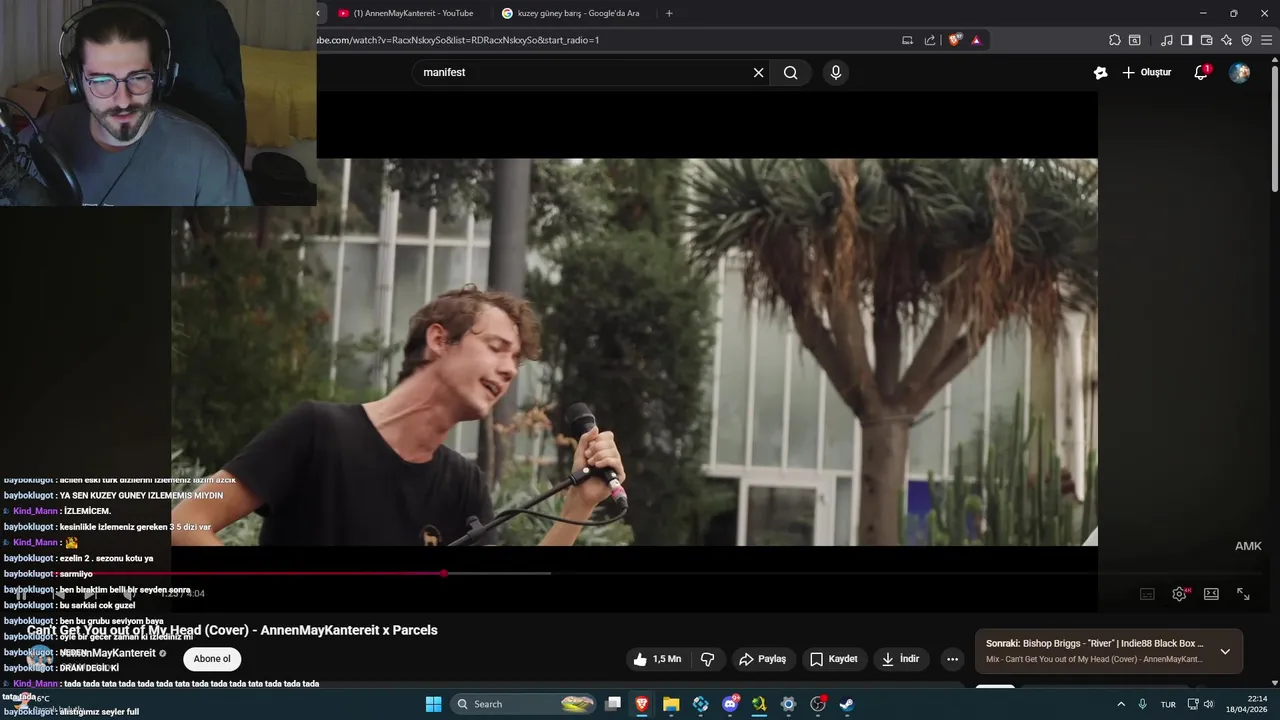
Task: Click the taskbar Search box
Action: 525,704
